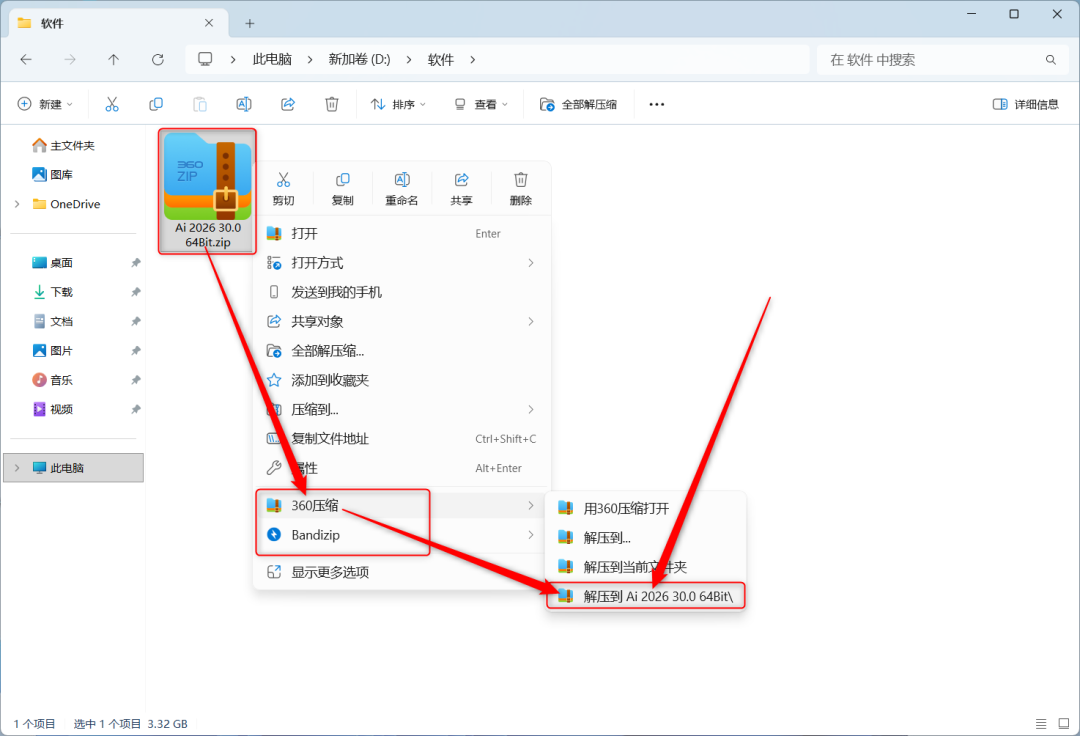1080x736 pixels.
Task: Open the 查看 dropdown
Action: point(481,104)
